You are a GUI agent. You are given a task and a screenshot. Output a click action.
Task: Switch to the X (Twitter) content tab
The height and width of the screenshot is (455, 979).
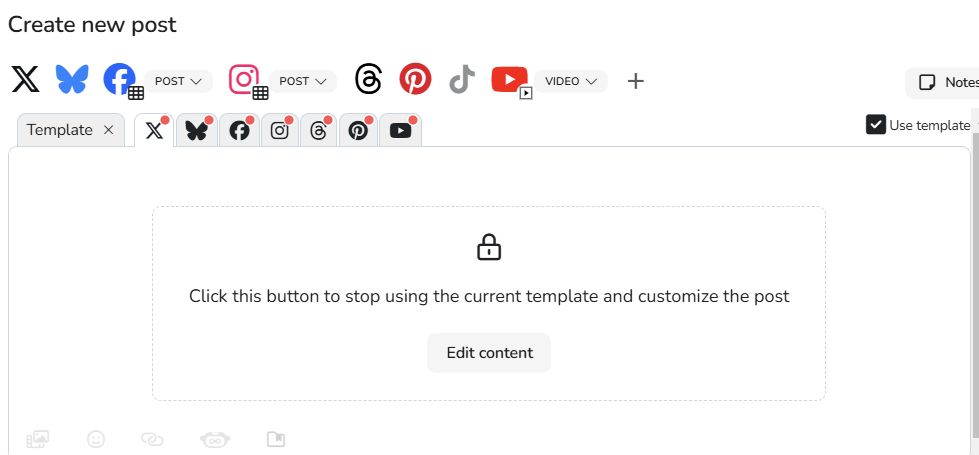[x=154, y=130]
